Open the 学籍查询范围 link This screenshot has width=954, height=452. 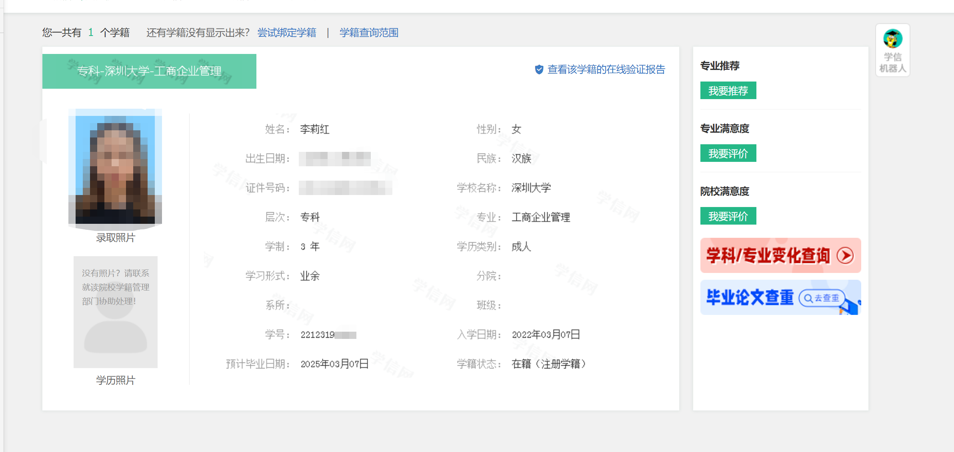pos(368,33)
